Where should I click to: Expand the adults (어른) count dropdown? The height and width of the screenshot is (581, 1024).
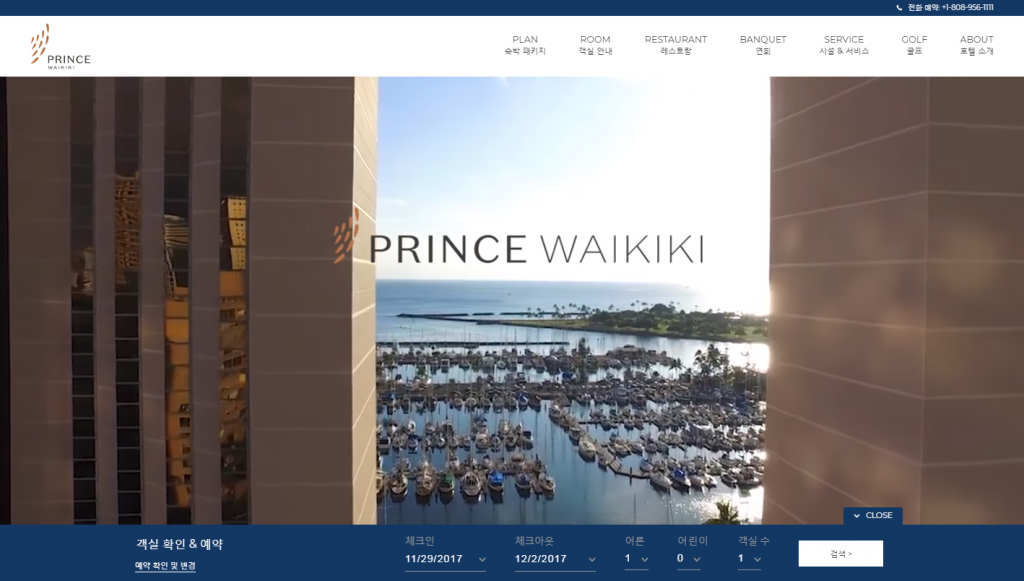(x=637, y=559)
